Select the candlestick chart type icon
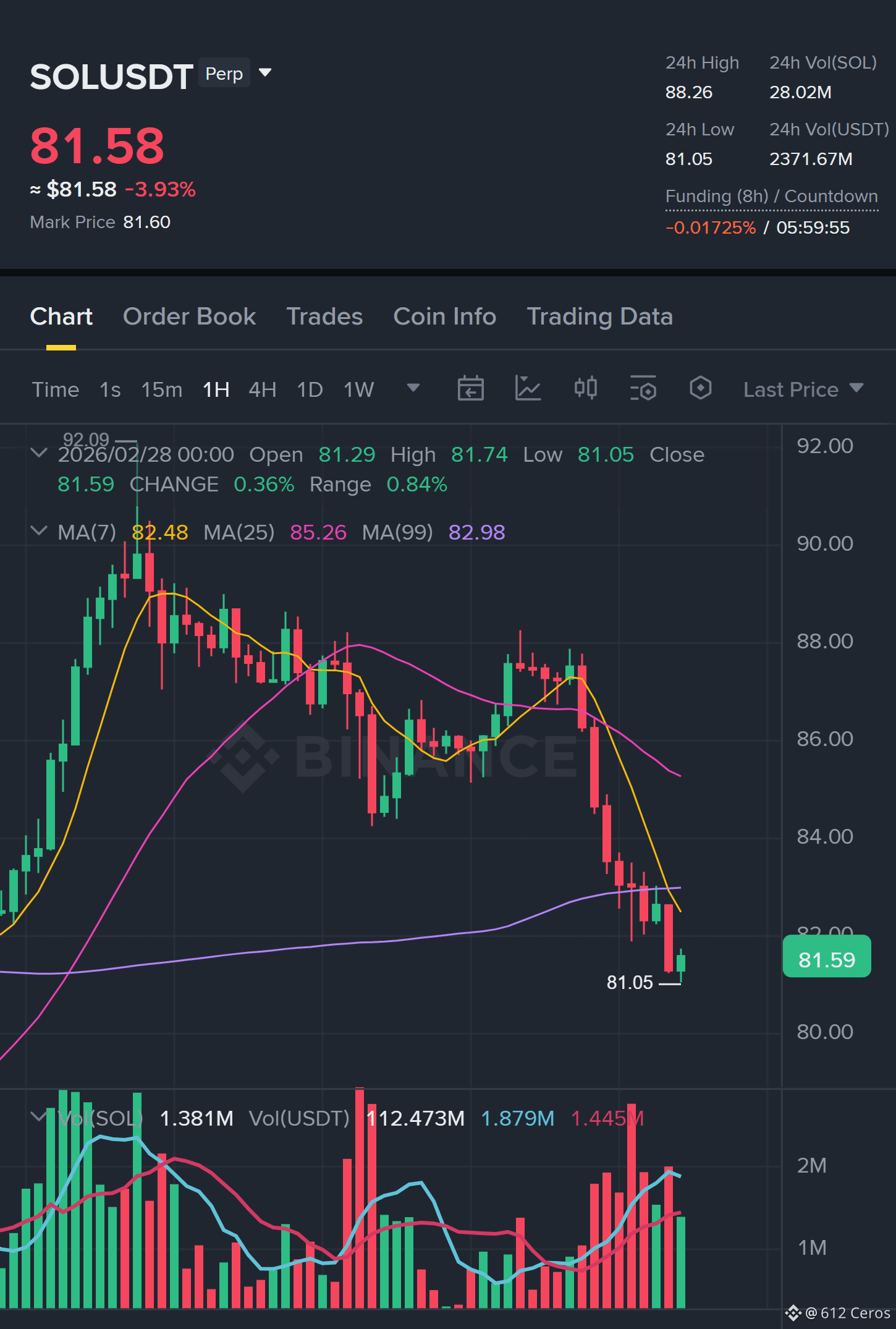The image size is (896, 1329). pyautogui.click(x=585, y=388)
